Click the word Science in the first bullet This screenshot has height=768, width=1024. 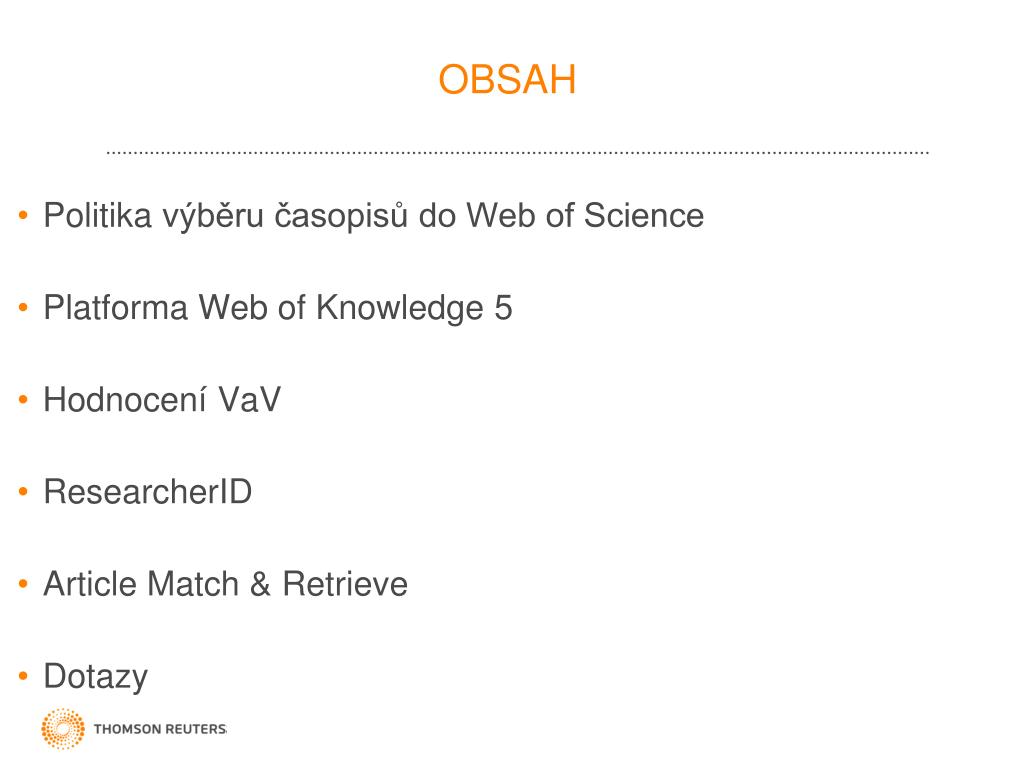644,215
